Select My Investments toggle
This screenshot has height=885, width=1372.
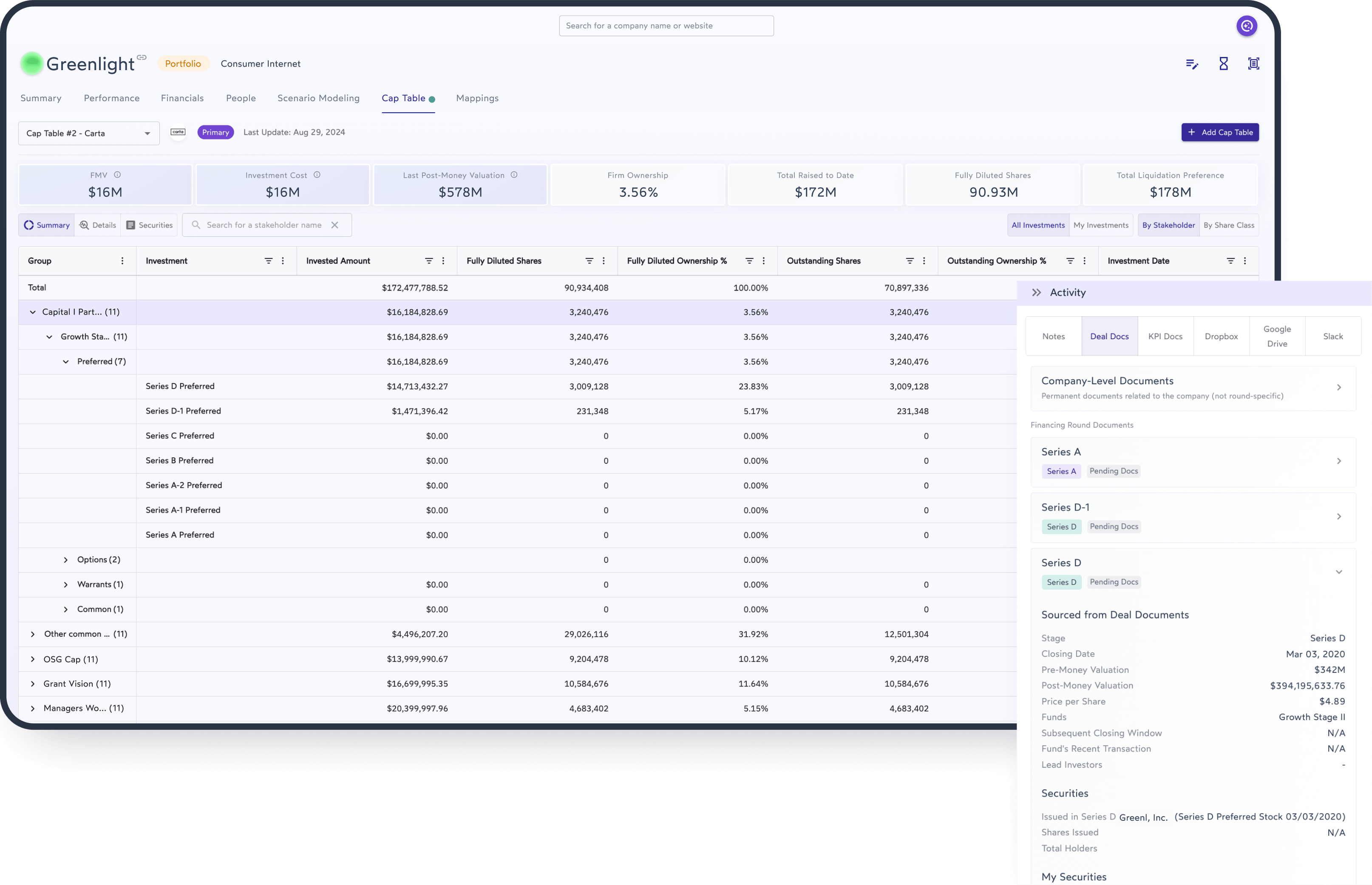tap(1101, 225)
